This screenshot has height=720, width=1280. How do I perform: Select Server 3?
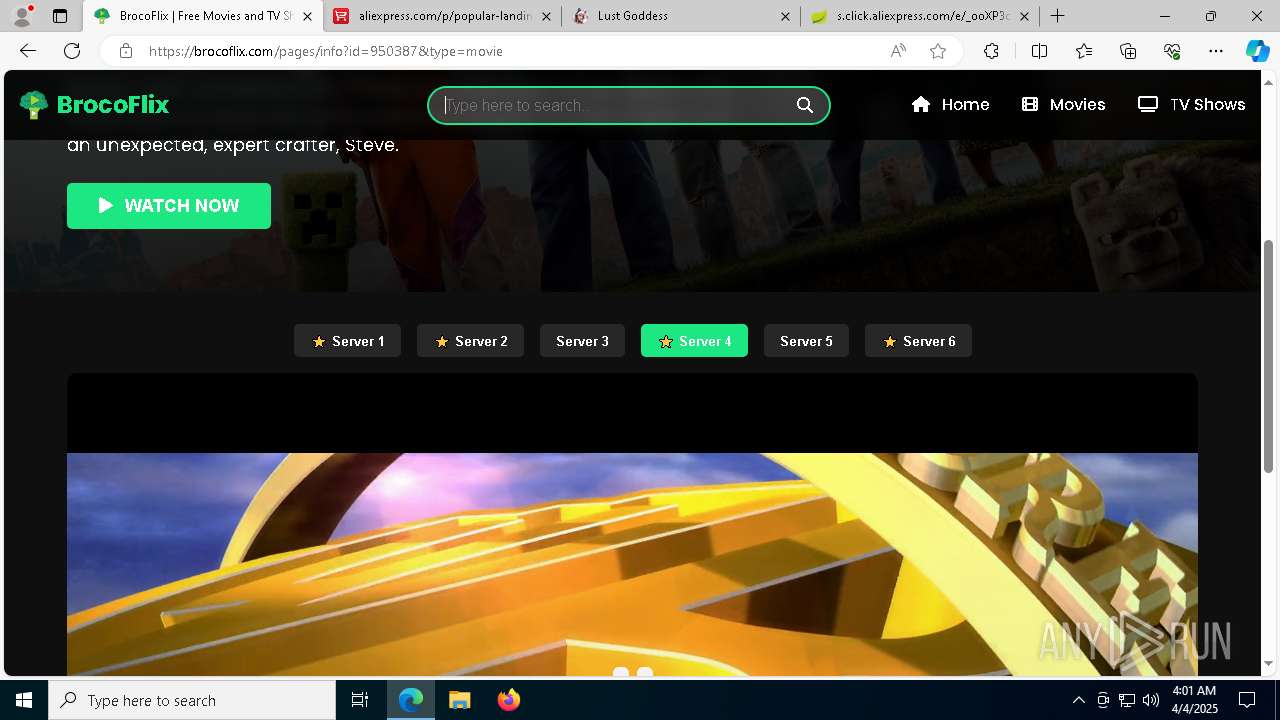pyautogui.click(x=582, y=341)
